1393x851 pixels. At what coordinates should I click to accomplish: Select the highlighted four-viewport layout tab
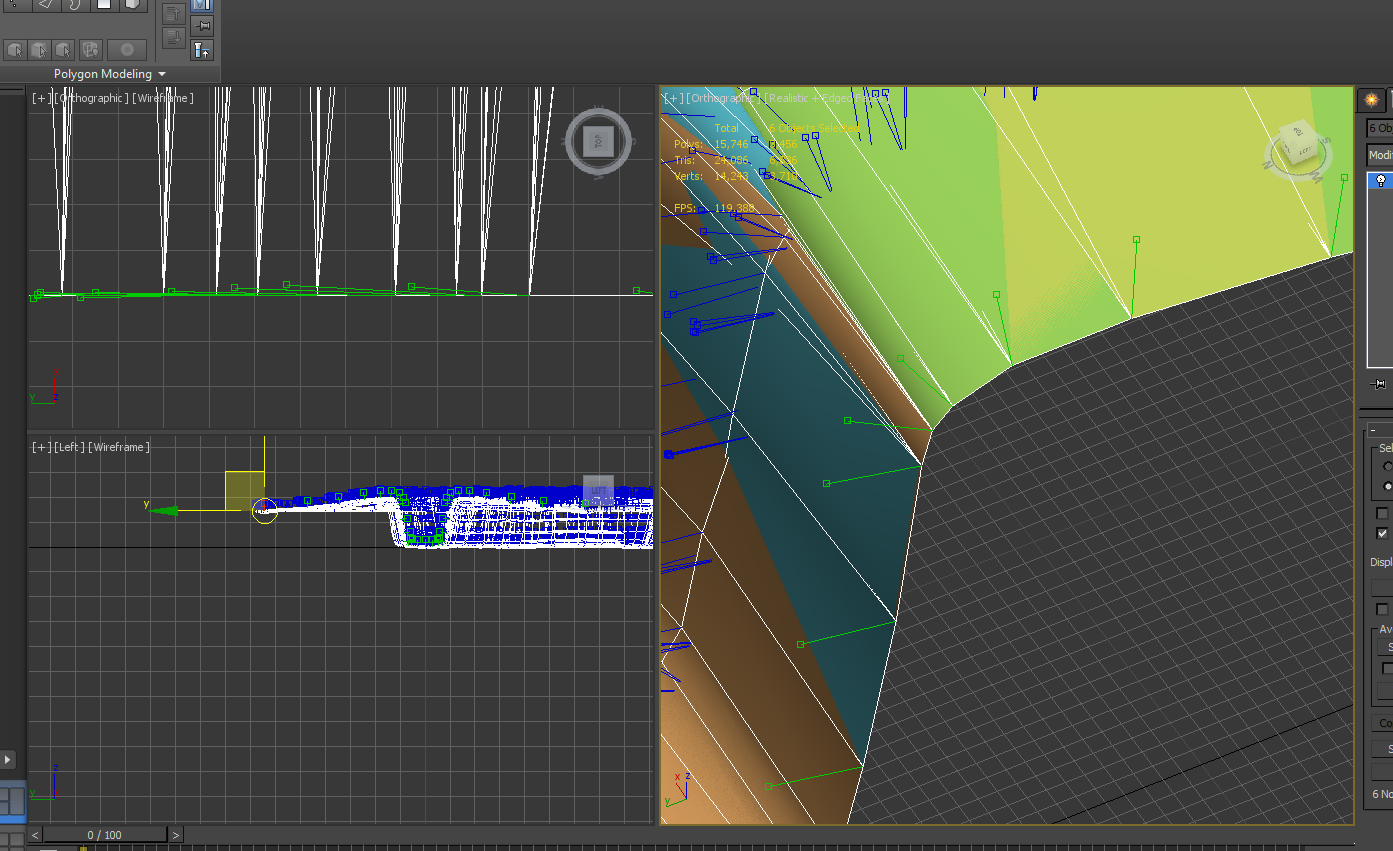tap(13, 801)
